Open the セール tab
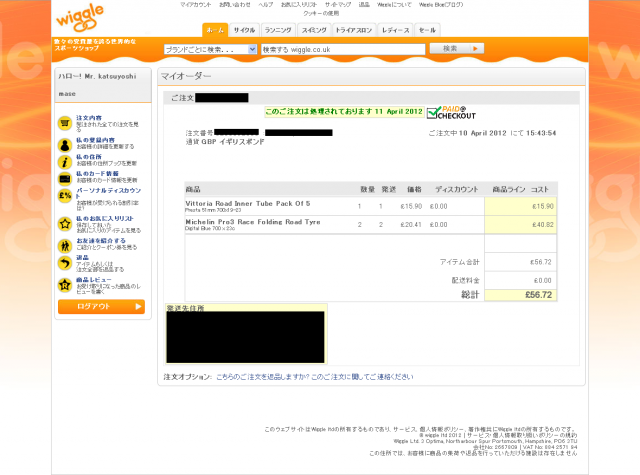Viewport: 640px width, 475px height. 427,30
